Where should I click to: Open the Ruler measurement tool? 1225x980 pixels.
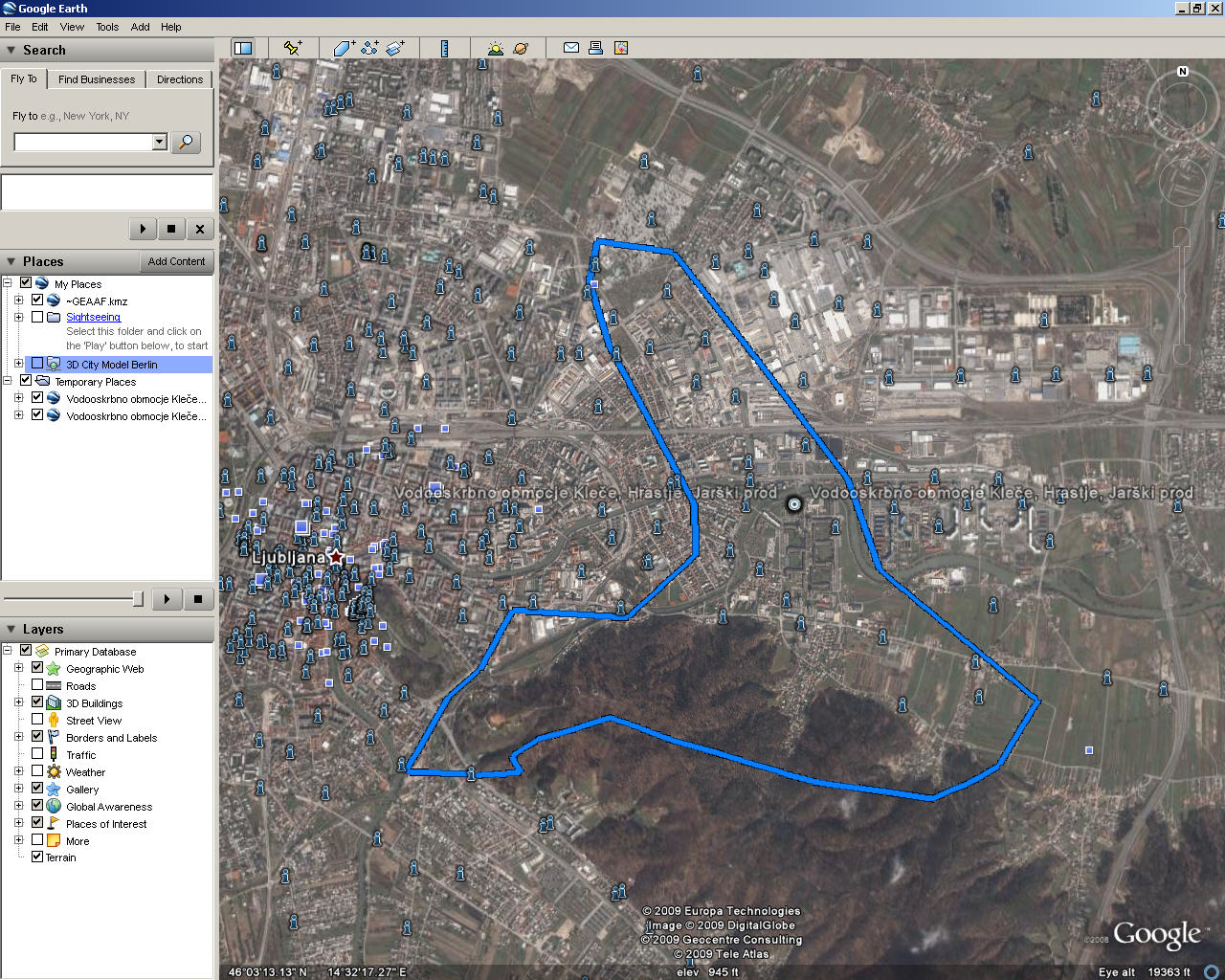coord(444,48)
